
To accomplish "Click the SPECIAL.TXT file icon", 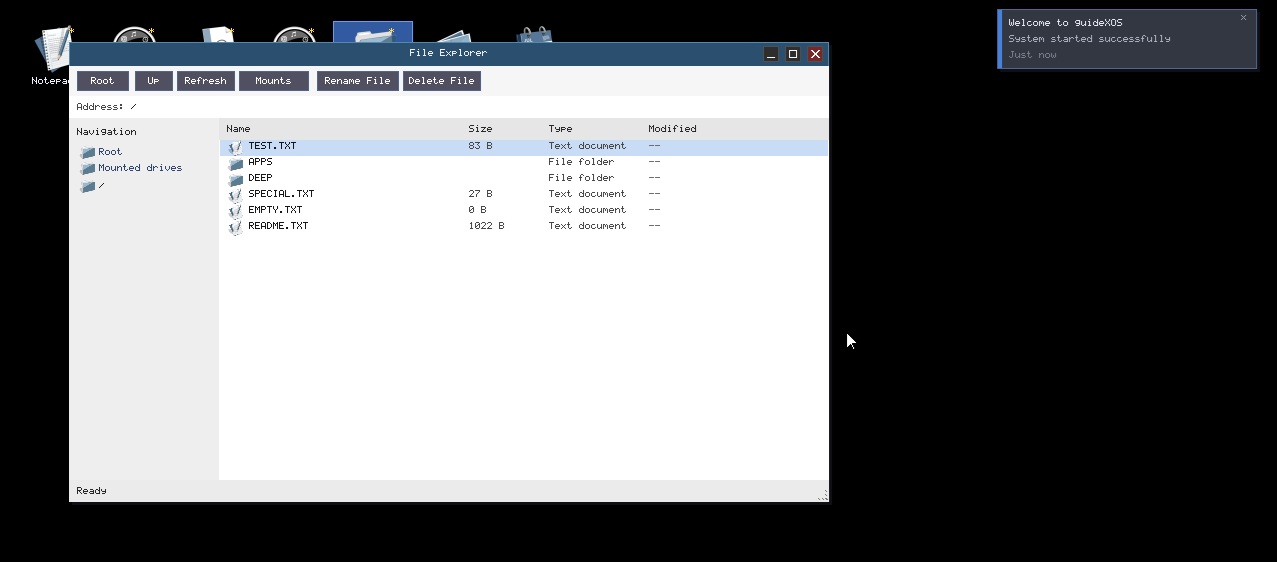I will (235, 195).
